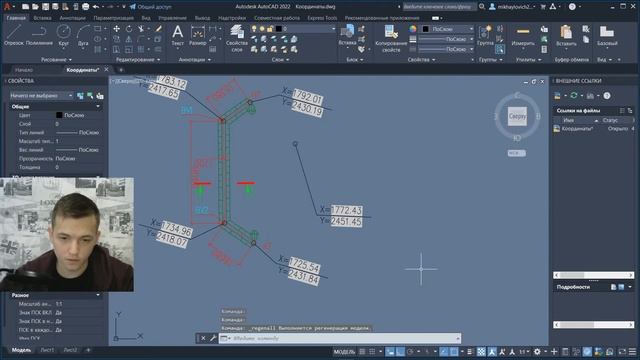The height and width of the screenshot is (360, 640).
Task: Open the Вставка ribbon tab
Action: [x=42, y=18]
